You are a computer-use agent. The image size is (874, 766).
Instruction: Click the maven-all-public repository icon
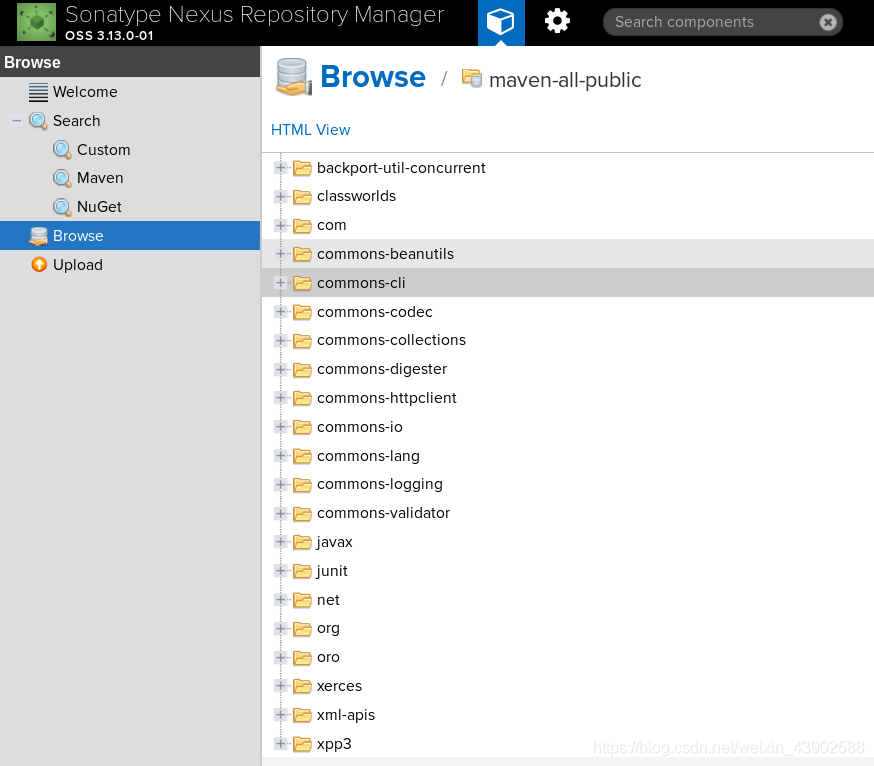coord(472,78)
